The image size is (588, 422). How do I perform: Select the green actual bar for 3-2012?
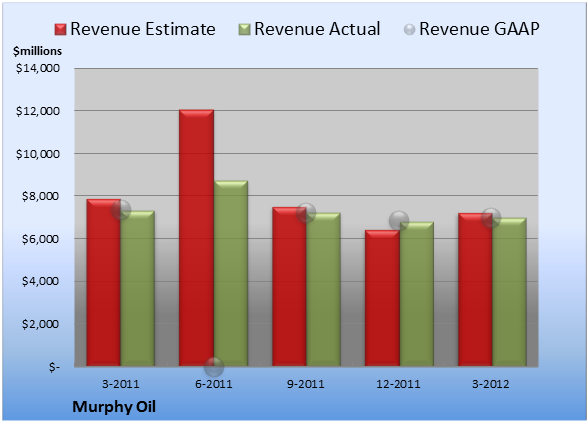tap(509, 292)
